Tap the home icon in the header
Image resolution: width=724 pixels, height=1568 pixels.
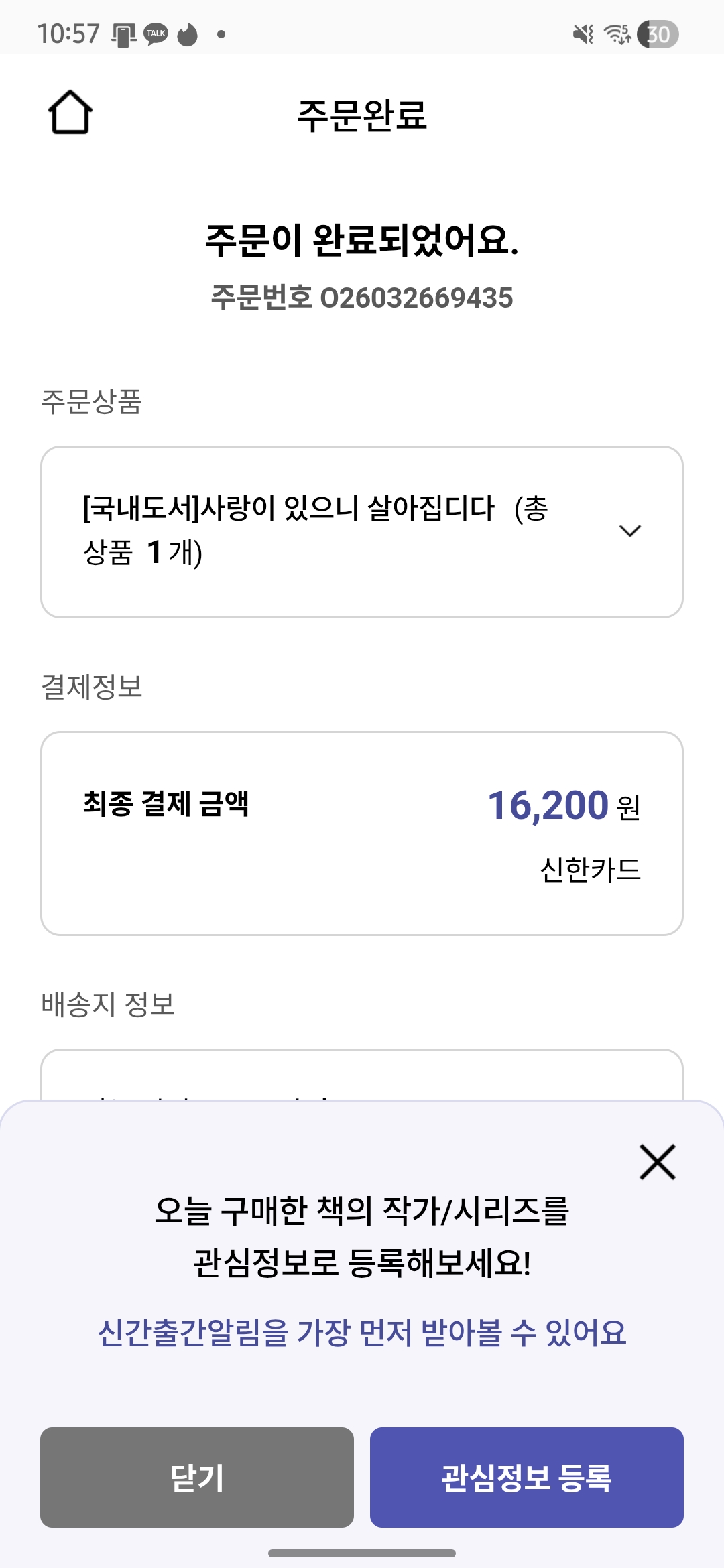click(70, 113)
